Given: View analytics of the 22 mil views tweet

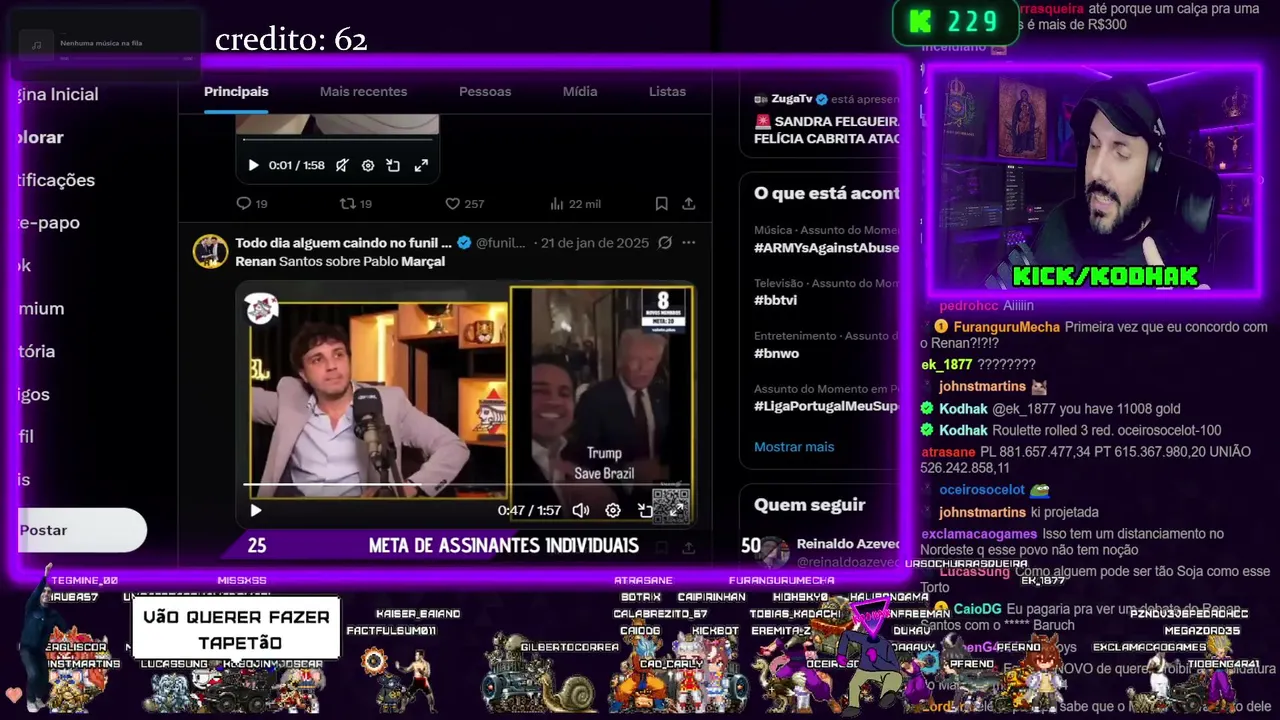Looking at the screenshot, I should pyautogui.click(x=575, y=204).
